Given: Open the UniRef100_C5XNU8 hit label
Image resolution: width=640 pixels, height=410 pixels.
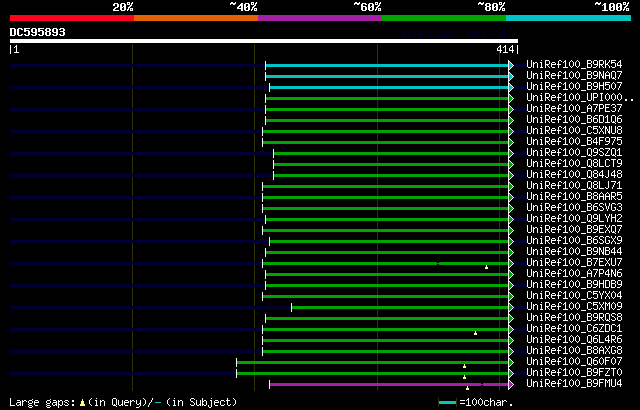Looking at the screenshot, I should coord(574,131).
